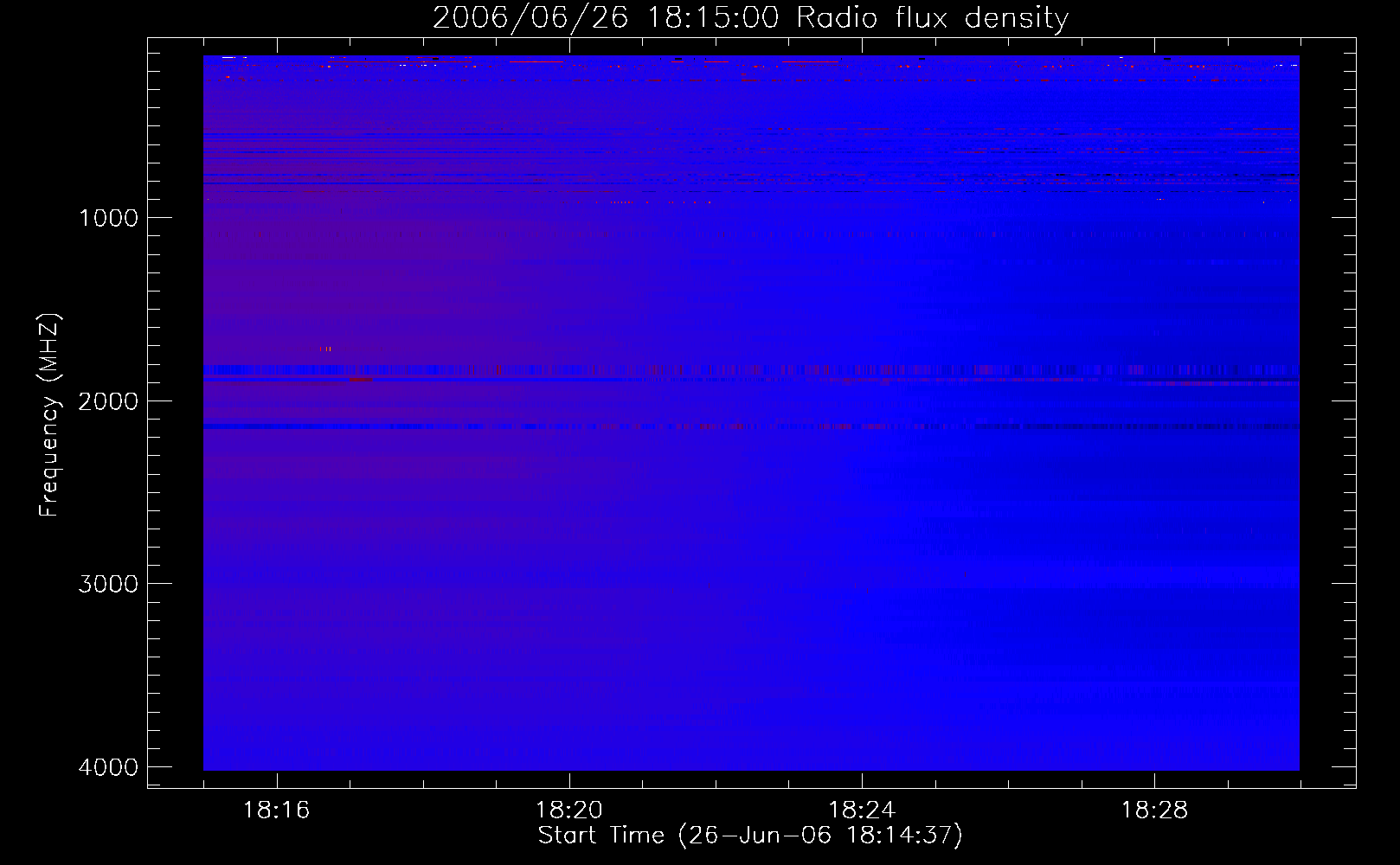Viewport: 1400px width, 865px height.
Task: Click the plot title '2006/06/26 18:15:00 Radio flux density'
Action: [750, 18]
